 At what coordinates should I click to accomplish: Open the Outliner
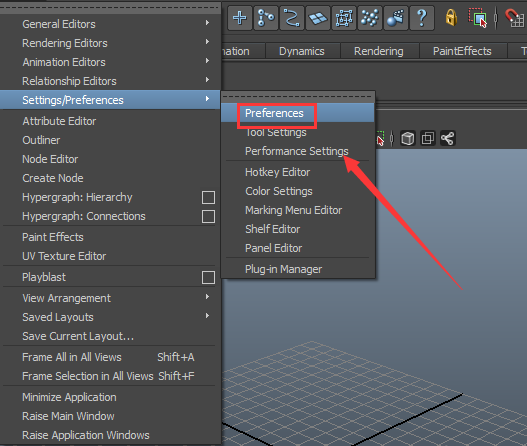point(110,140)
